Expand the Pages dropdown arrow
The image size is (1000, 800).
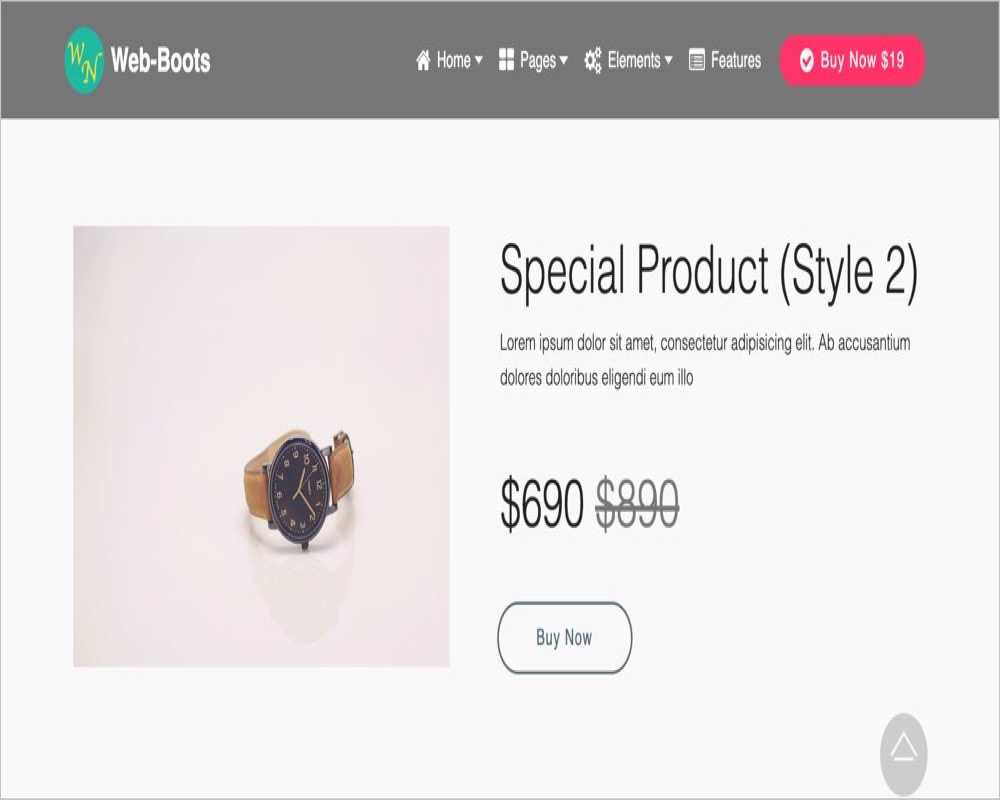pyautogui.click(x=563, y=60)
